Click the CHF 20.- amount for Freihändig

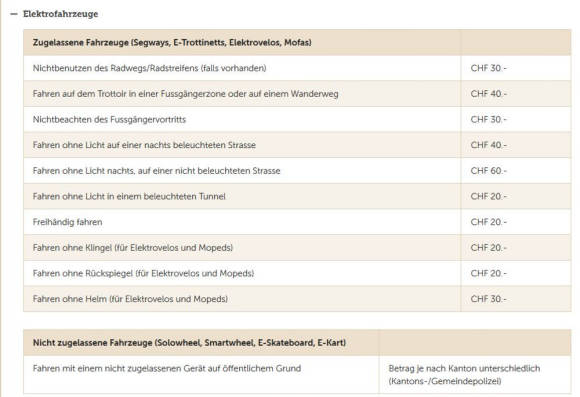488,222
